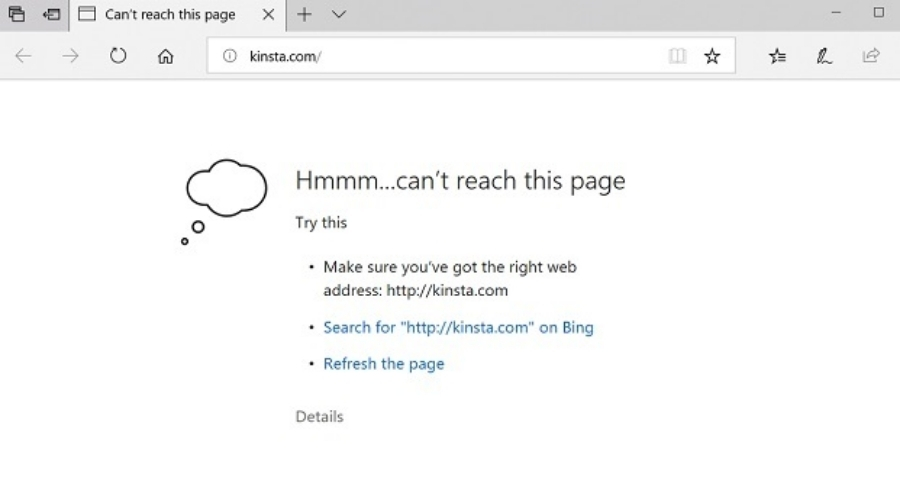Expand the tab previews chevron
This screenshot has height=500, width=900.
[x=338, y=15]
